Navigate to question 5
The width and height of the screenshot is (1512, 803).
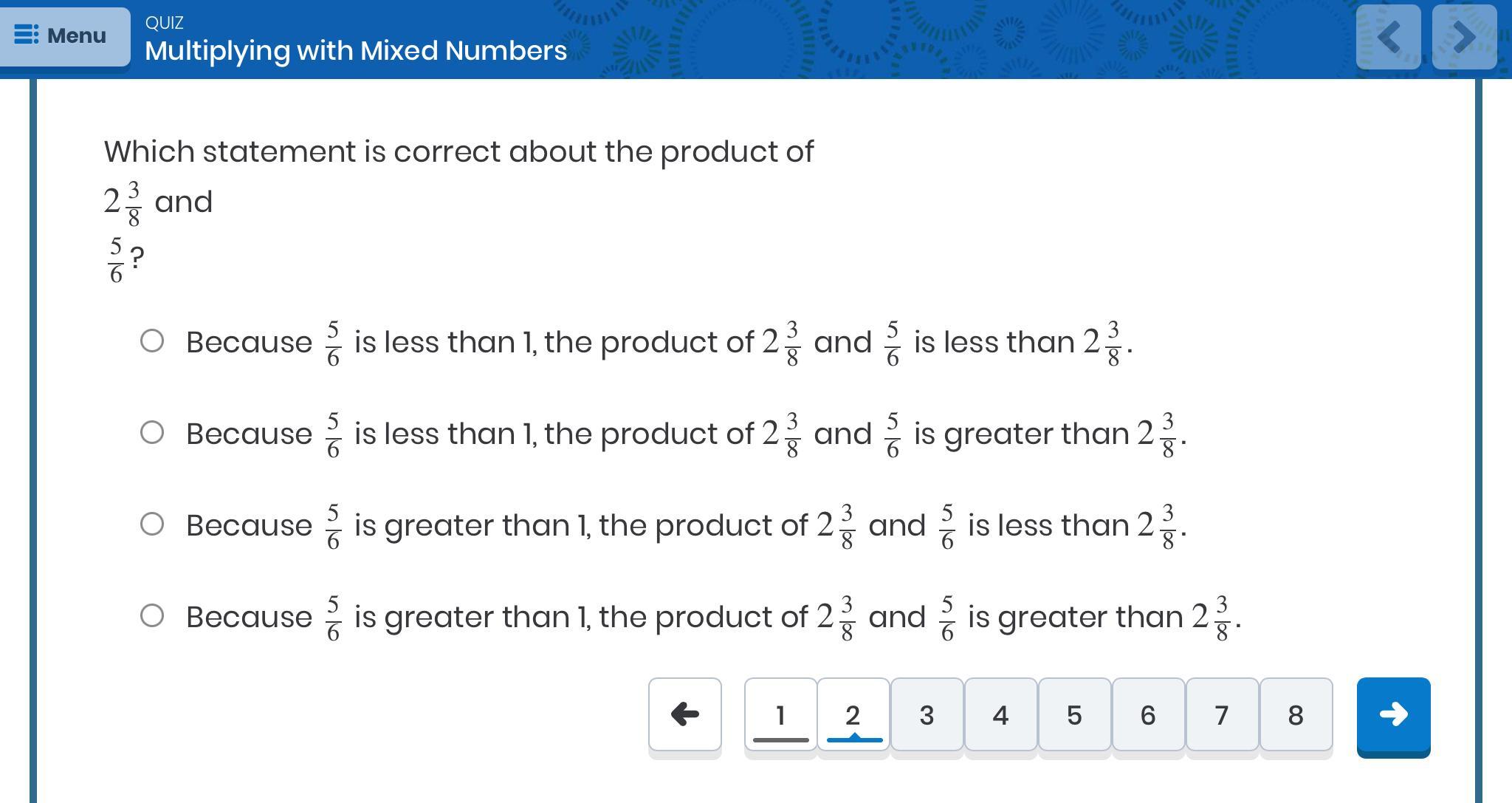coord(1074,714)
